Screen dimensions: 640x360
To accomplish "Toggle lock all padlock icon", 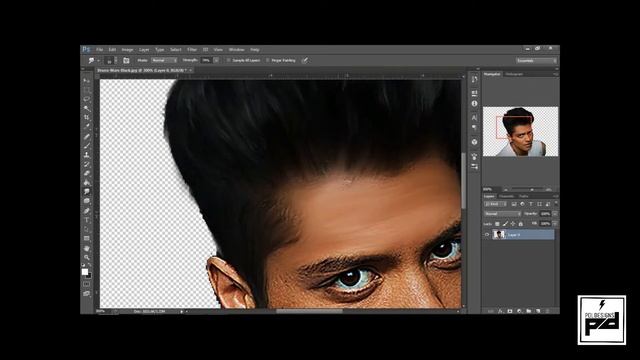I will [x=520, y=224].
